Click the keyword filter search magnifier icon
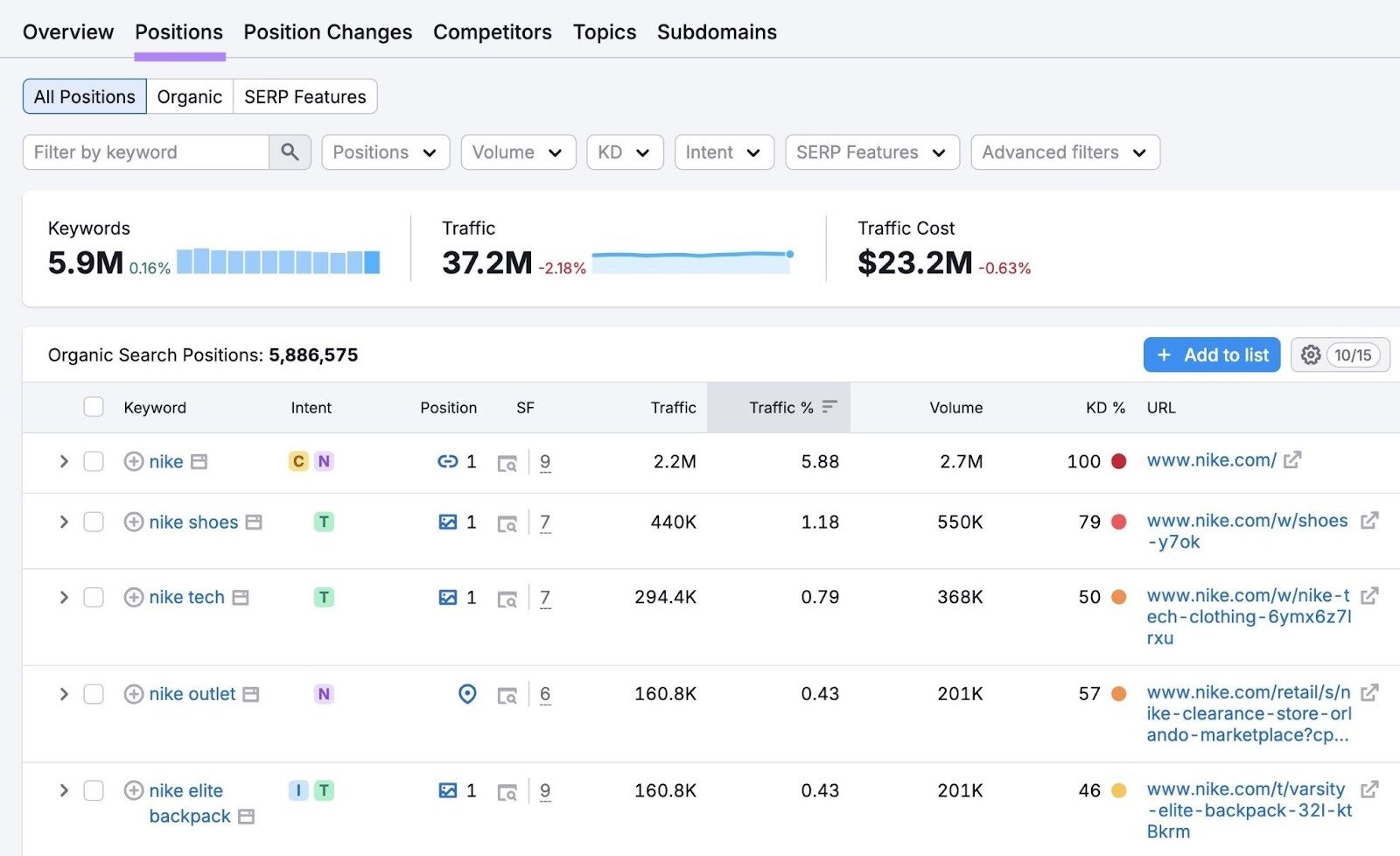 click(x=290, y=151)
